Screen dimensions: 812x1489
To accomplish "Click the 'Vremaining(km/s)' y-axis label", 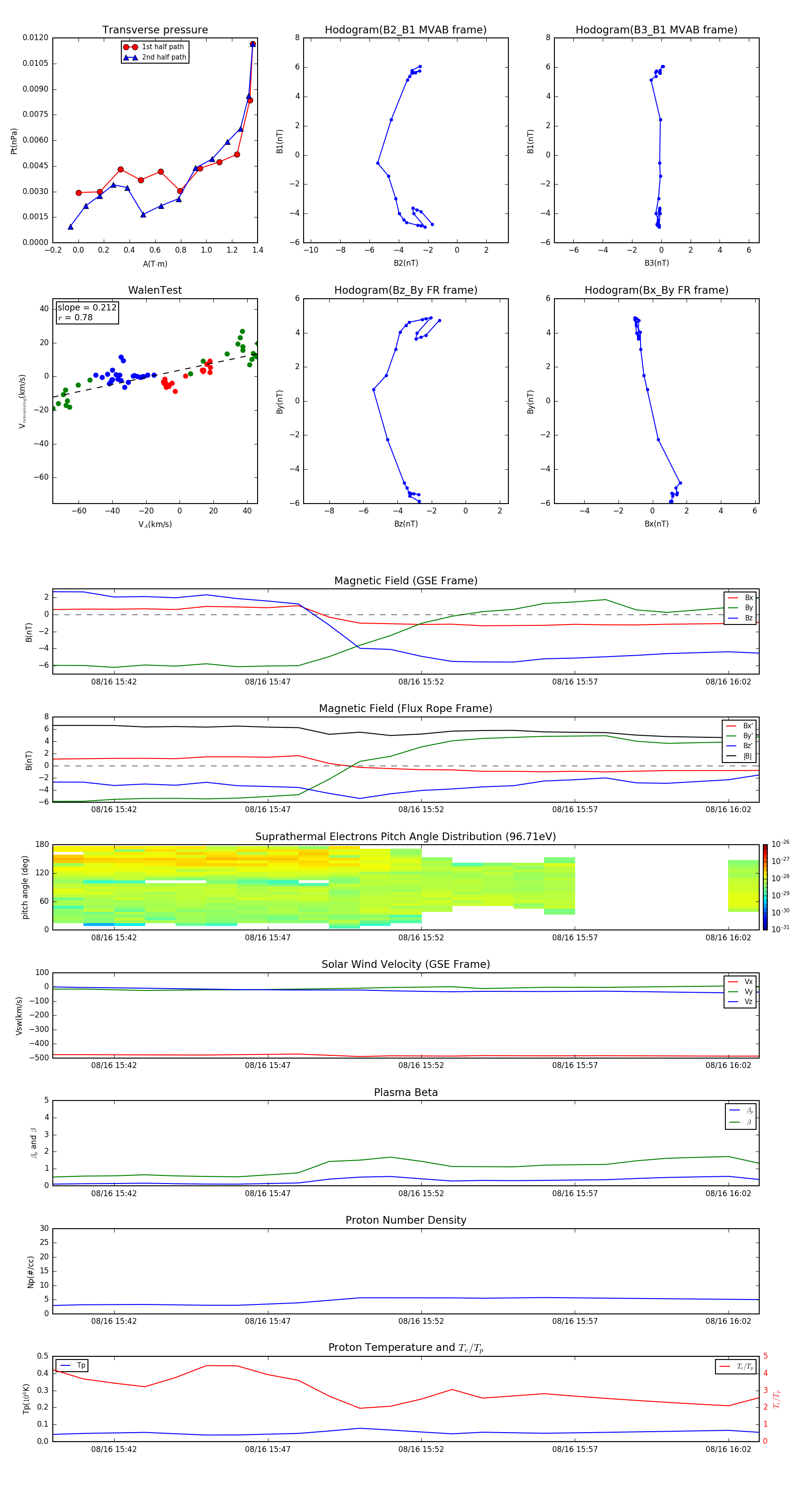I will point(23,401).
